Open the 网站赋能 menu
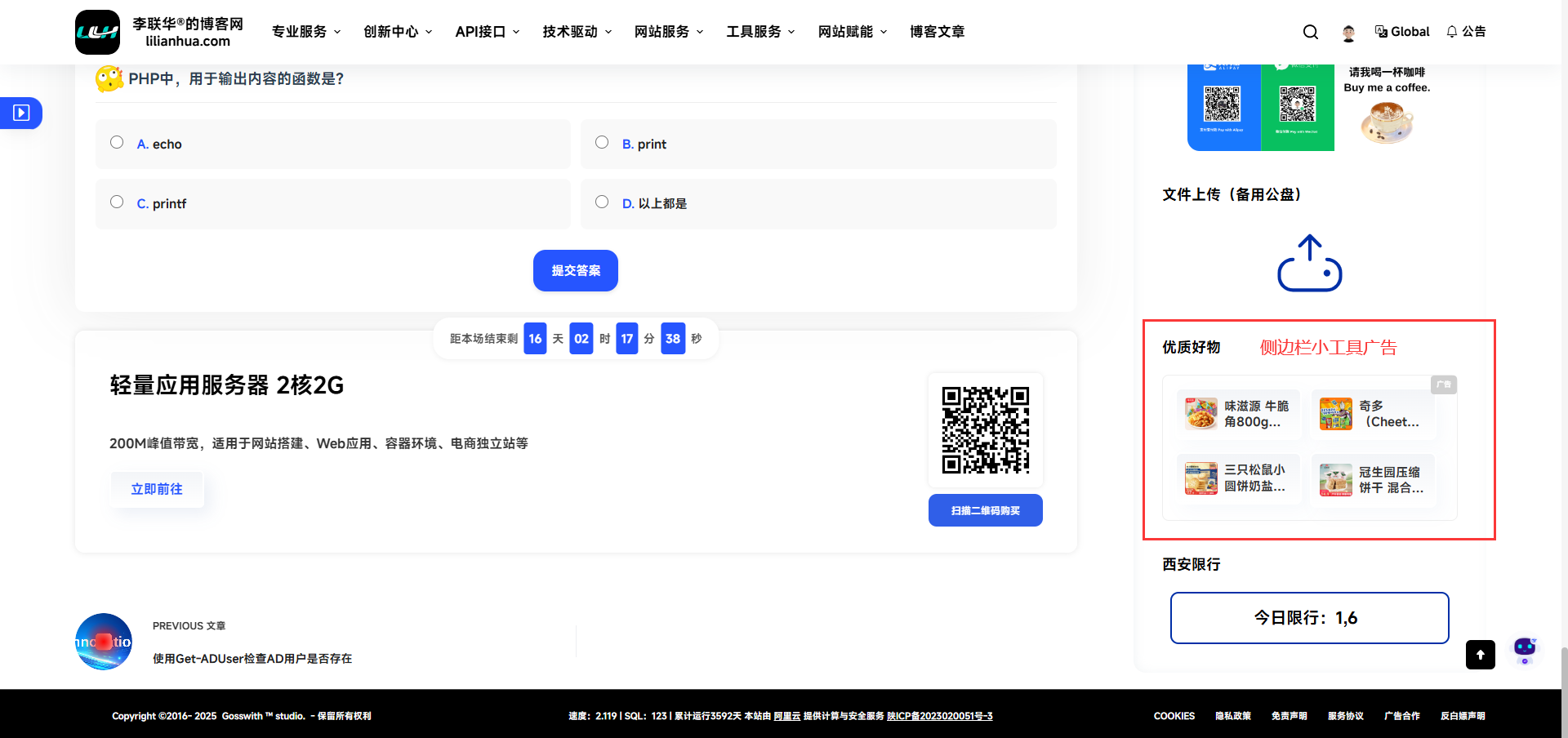Image resolution: width=1568 pixels, height=738 pixels. tap(852, 32)
